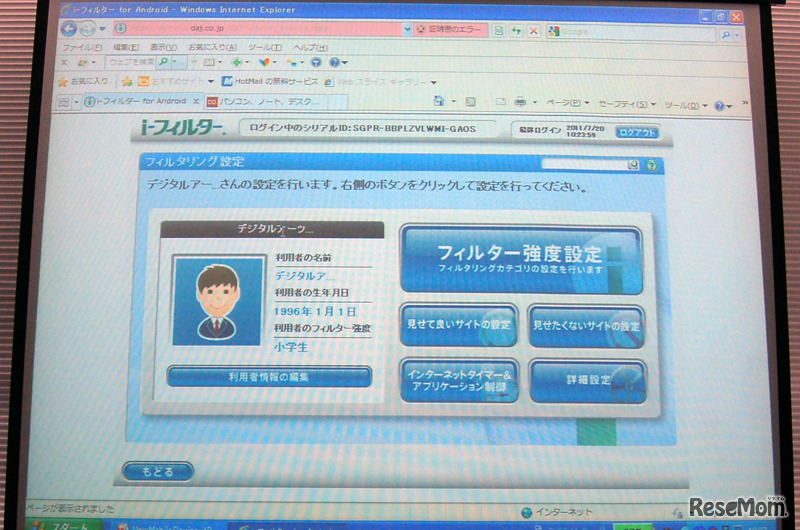Click the インターネットタイマー&アプリケーション制御 button
800x530 pixels.
click(x=460, y=381)
